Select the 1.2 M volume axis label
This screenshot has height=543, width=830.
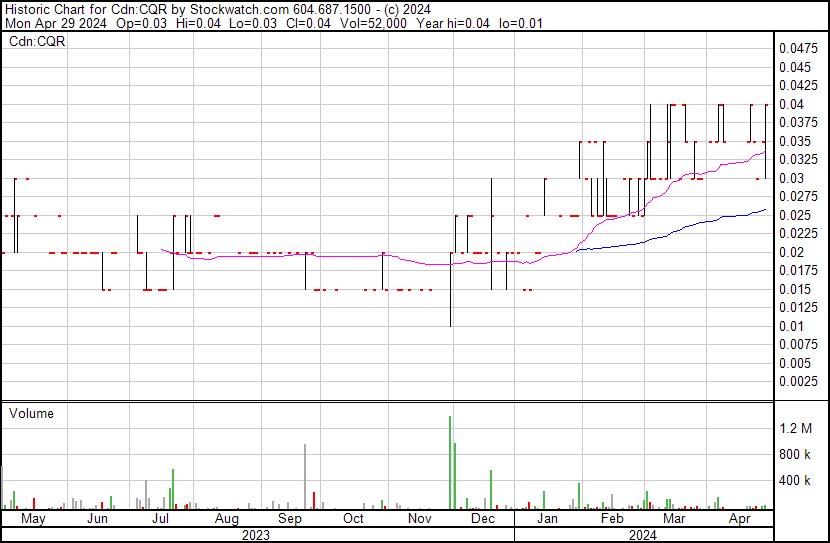pos(796,429)
